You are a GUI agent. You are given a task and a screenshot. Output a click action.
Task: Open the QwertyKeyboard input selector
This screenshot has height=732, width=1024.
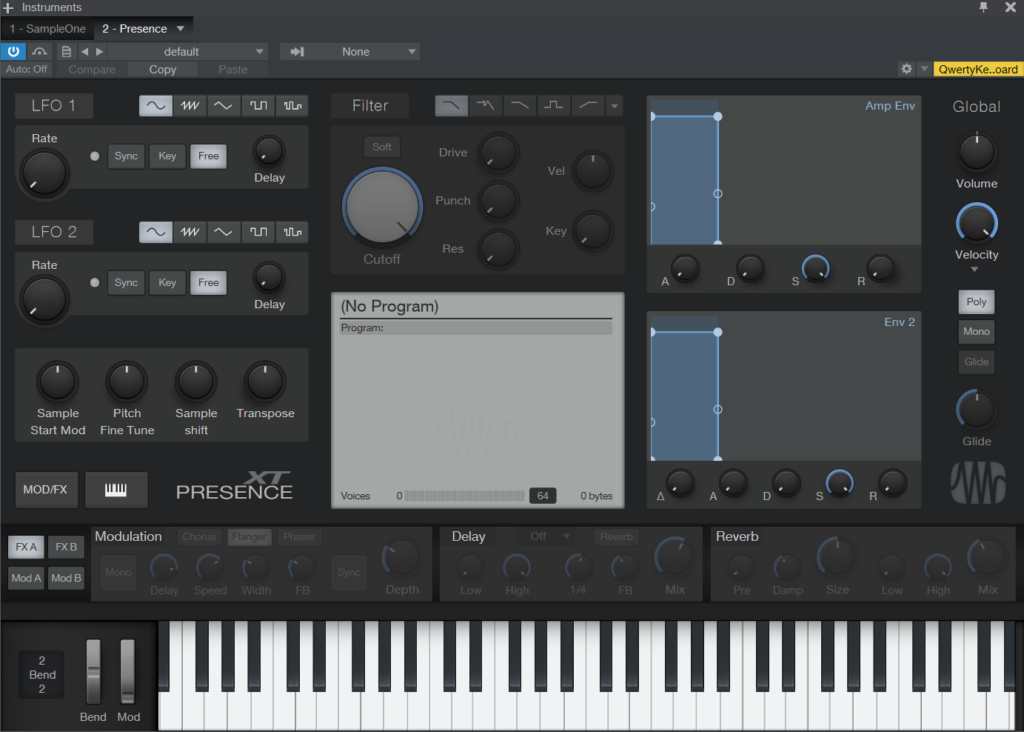(x=978, y=69)
